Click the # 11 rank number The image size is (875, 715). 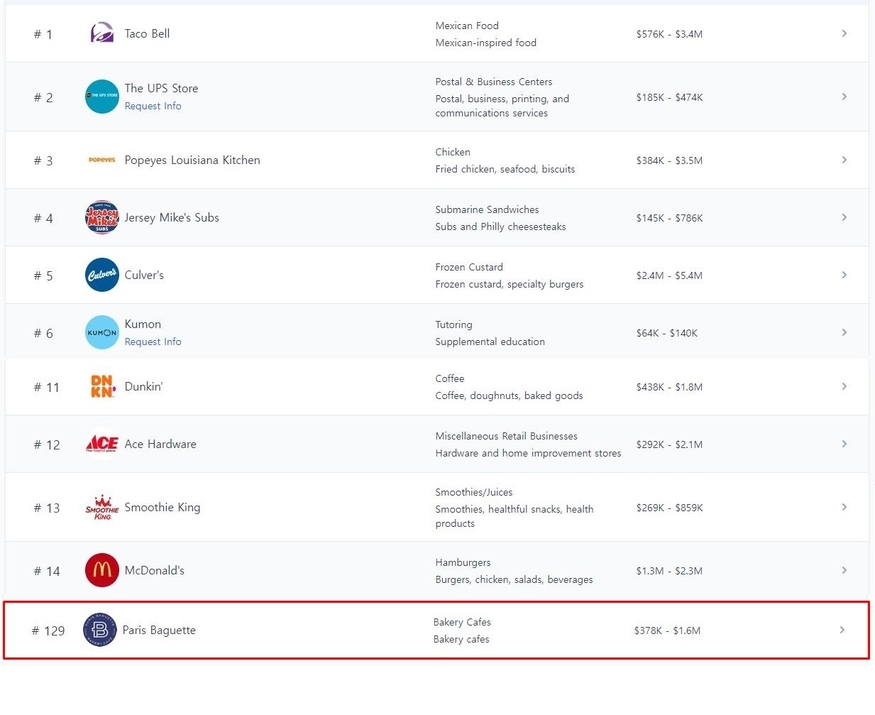coord(46,387)
